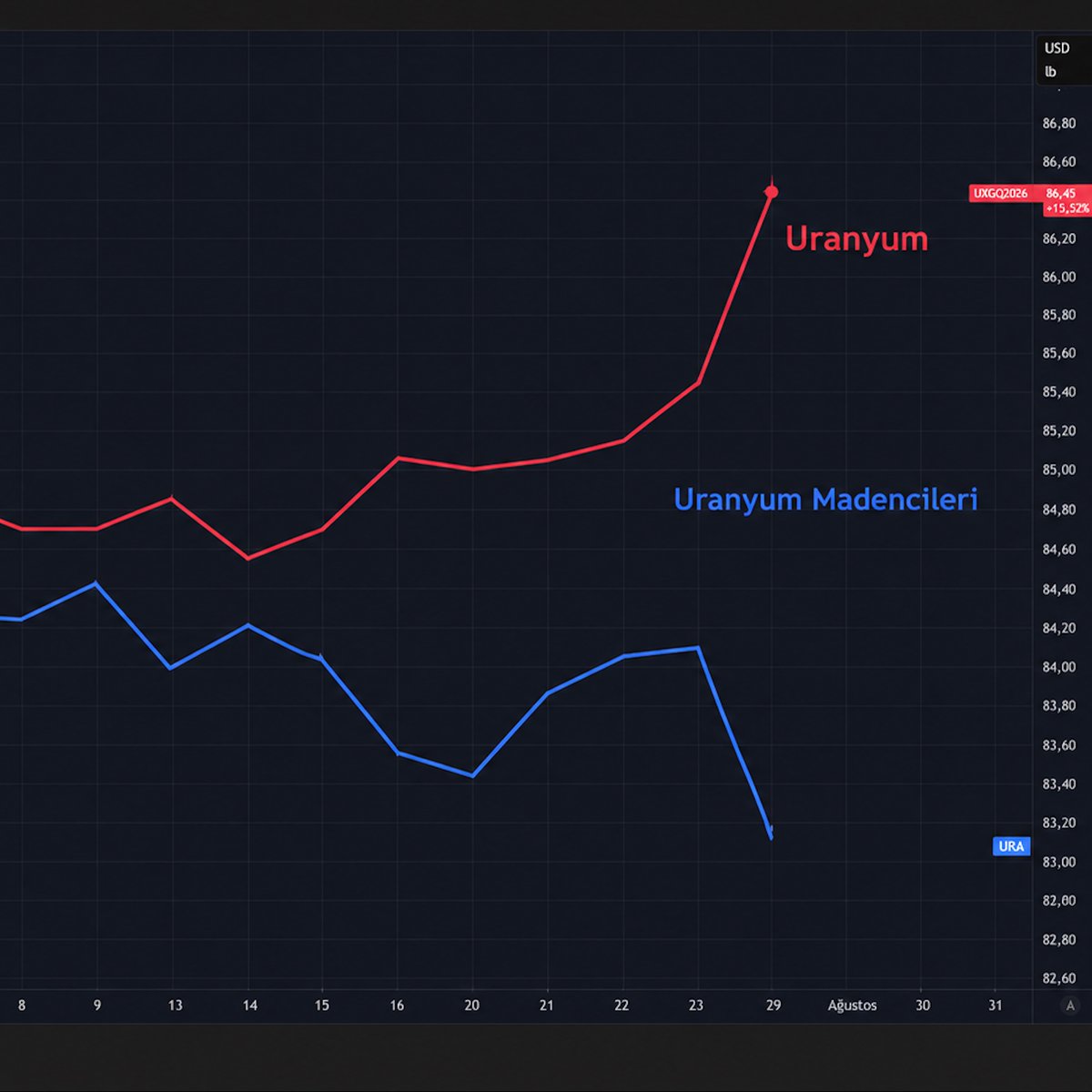Click the +15,52% change label
1092x1092 pixels.
point(1067,208)
